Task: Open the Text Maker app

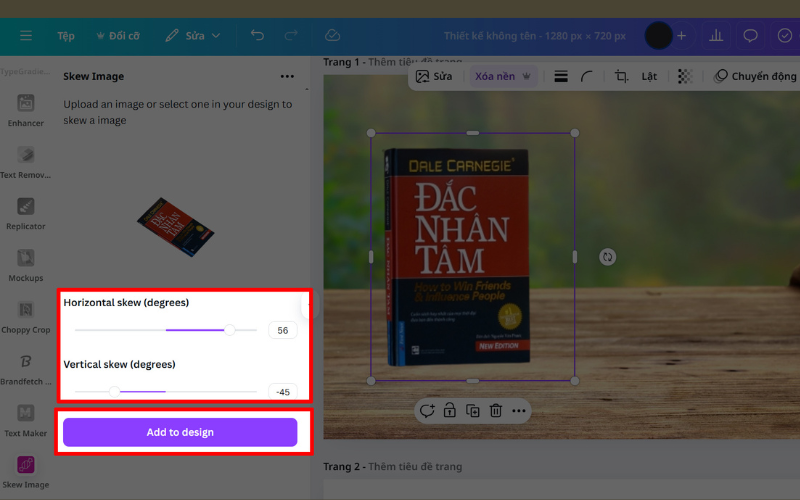Action: point(26,414)
